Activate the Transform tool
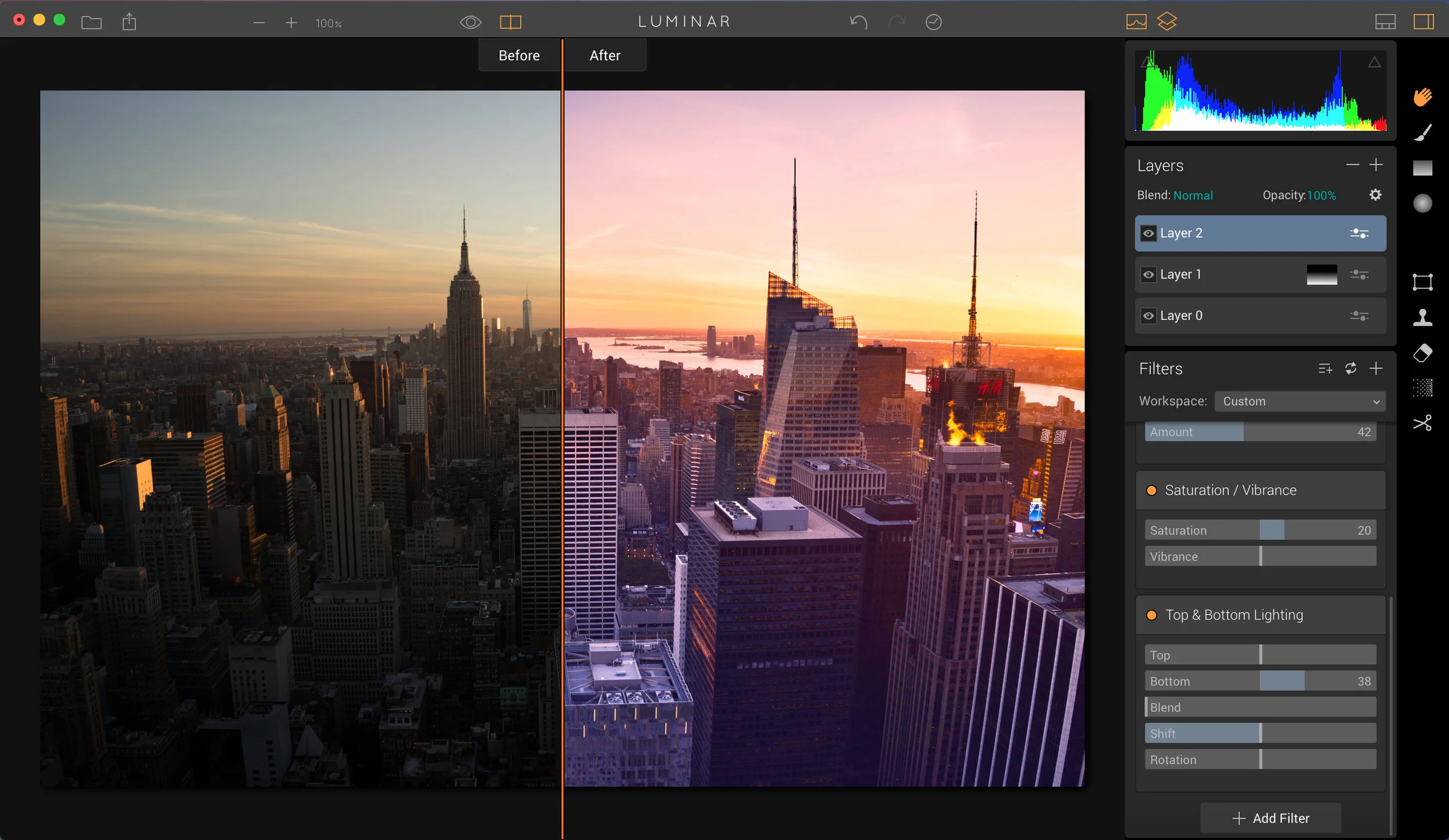 click(1423, 282)
